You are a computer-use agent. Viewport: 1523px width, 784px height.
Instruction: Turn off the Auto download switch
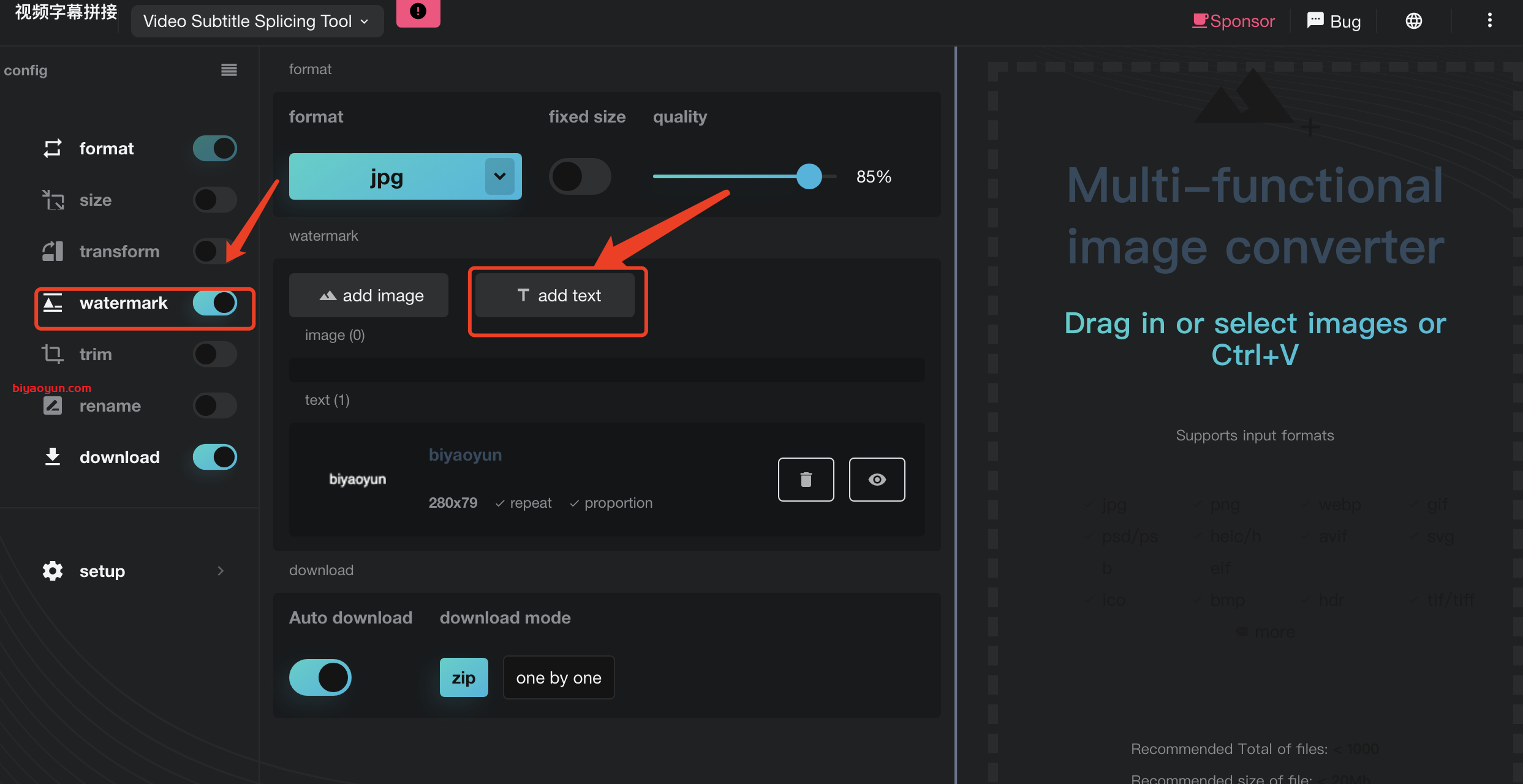click(320, 677)
